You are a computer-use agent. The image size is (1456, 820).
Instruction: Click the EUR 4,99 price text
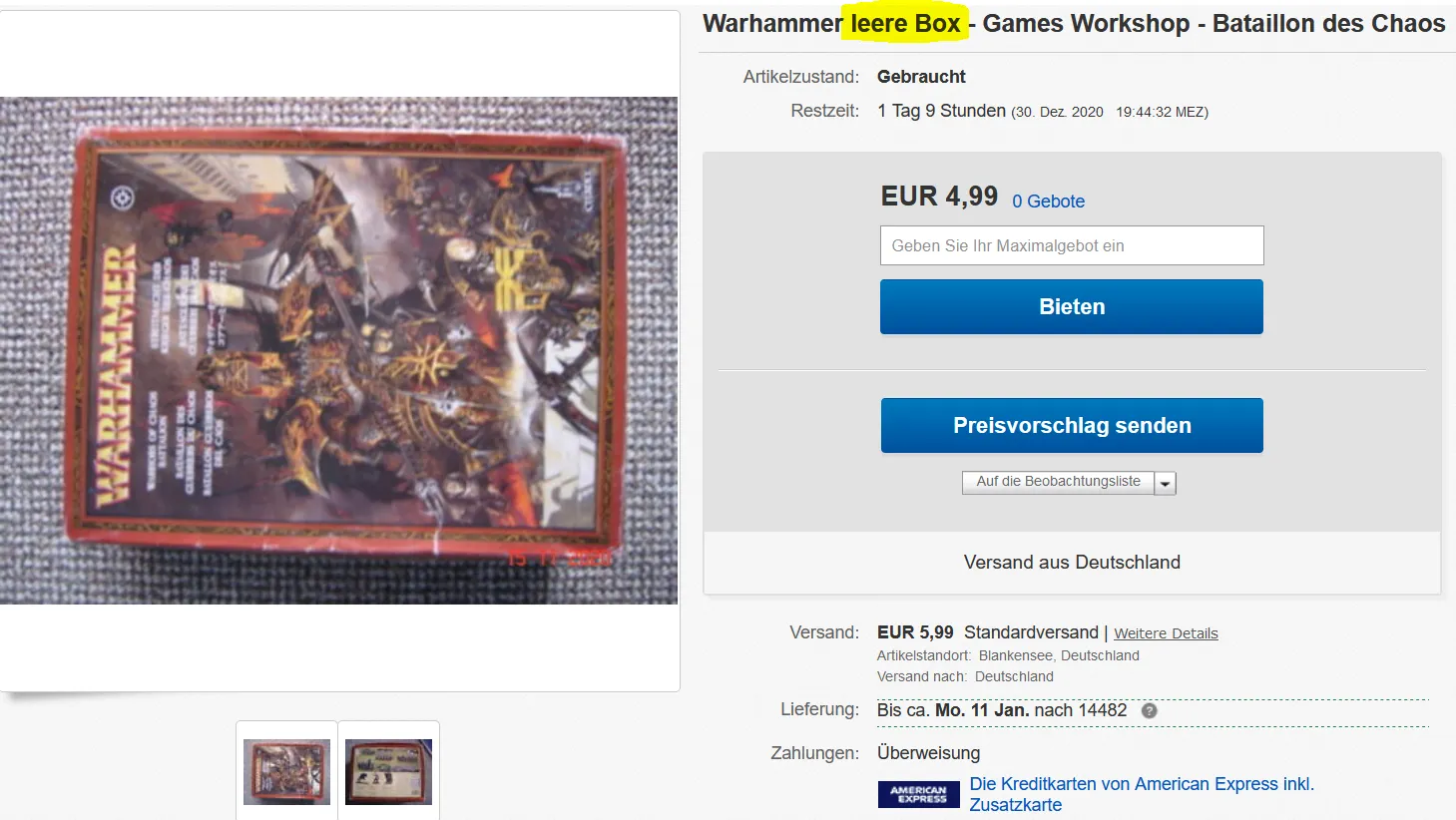(x=939, y=197)
